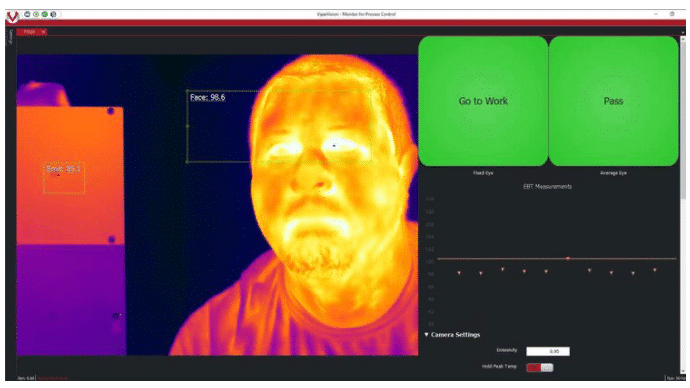
Task: Close the red Page tab
Action: pyautogui.click(x=43, y=32)
